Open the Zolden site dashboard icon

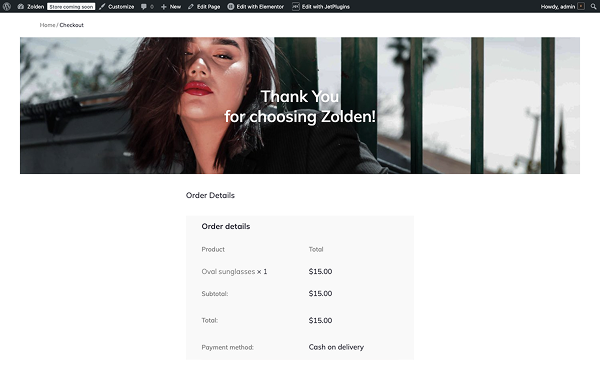click(21, 7)
